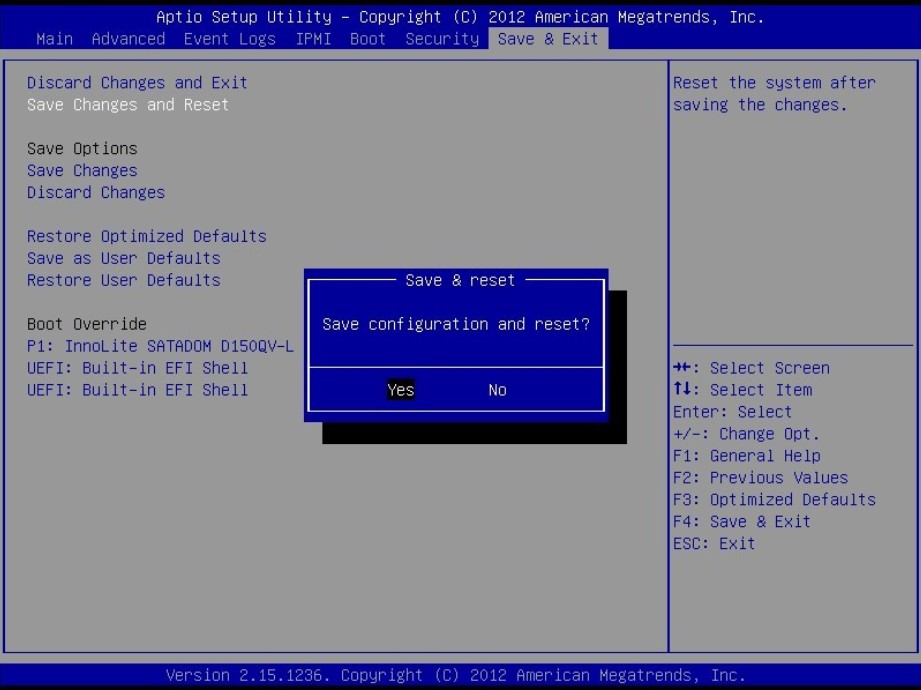Click the Save & Exit tab
The image size is (921, 690).
[x=547, y=39]
